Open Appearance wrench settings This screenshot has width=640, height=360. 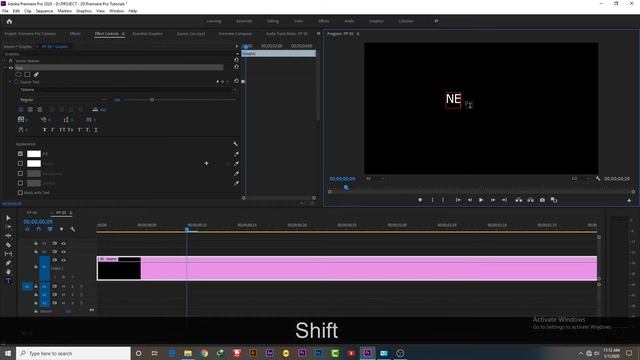[x=236, y=144]
